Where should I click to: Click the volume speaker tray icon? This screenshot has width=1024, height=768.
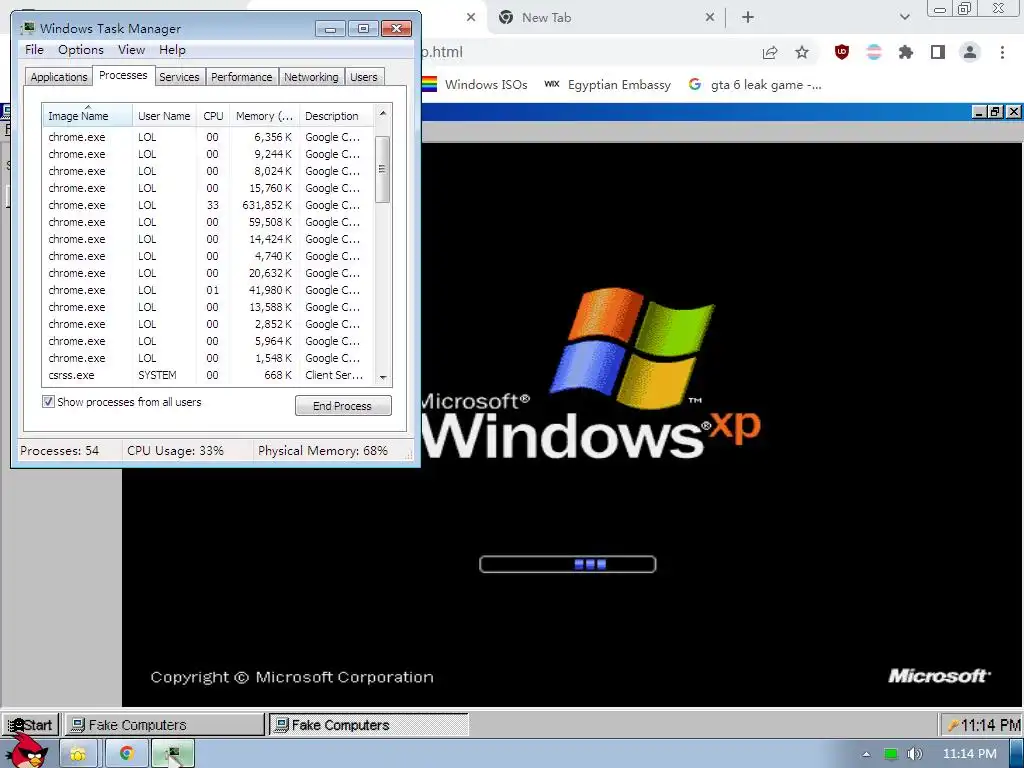(x=915, y=754)
